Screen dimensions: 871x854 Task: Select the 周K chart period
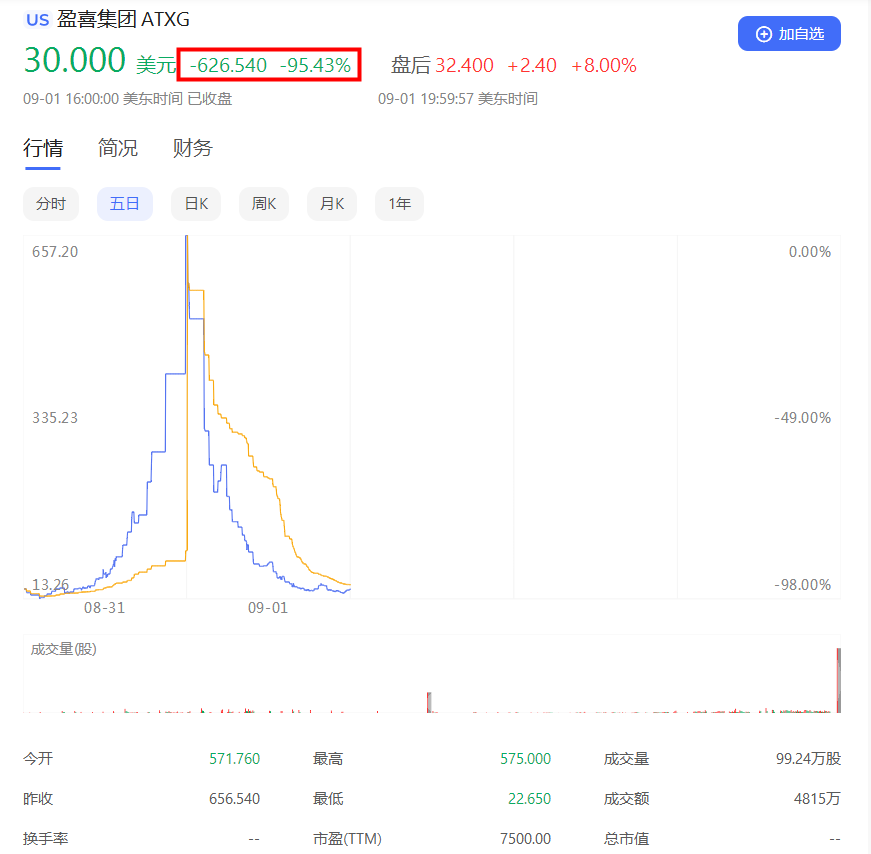(x=264, y=204)
